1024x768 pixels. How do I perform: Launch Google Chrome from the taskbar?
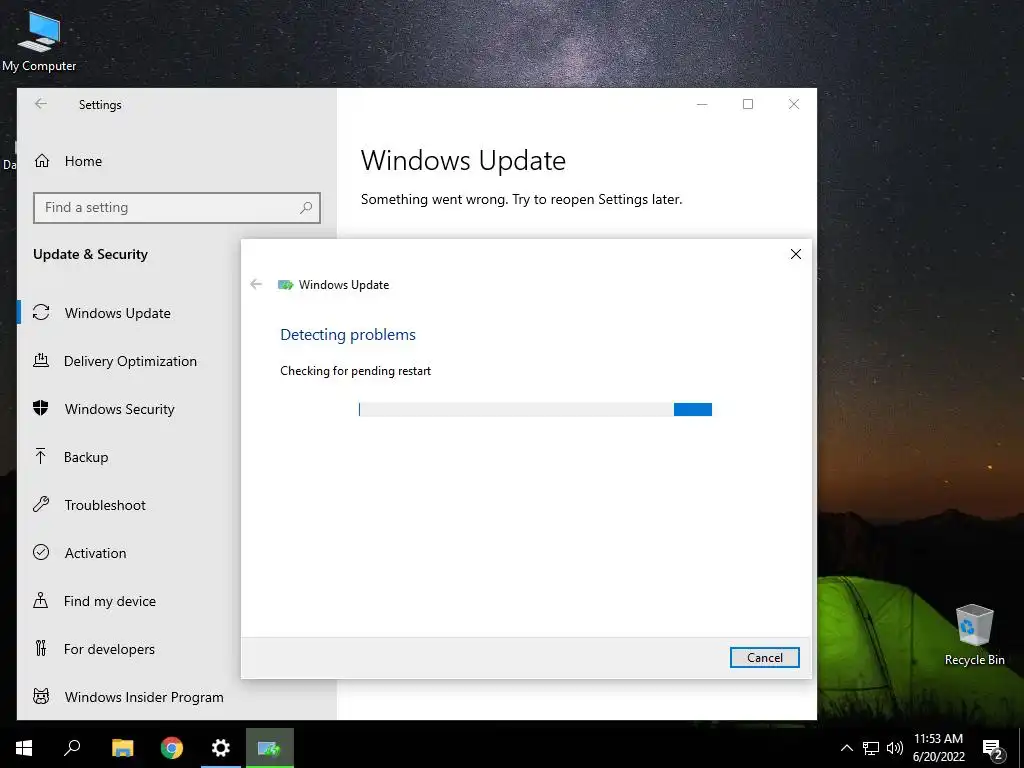(x=172, y=748)
